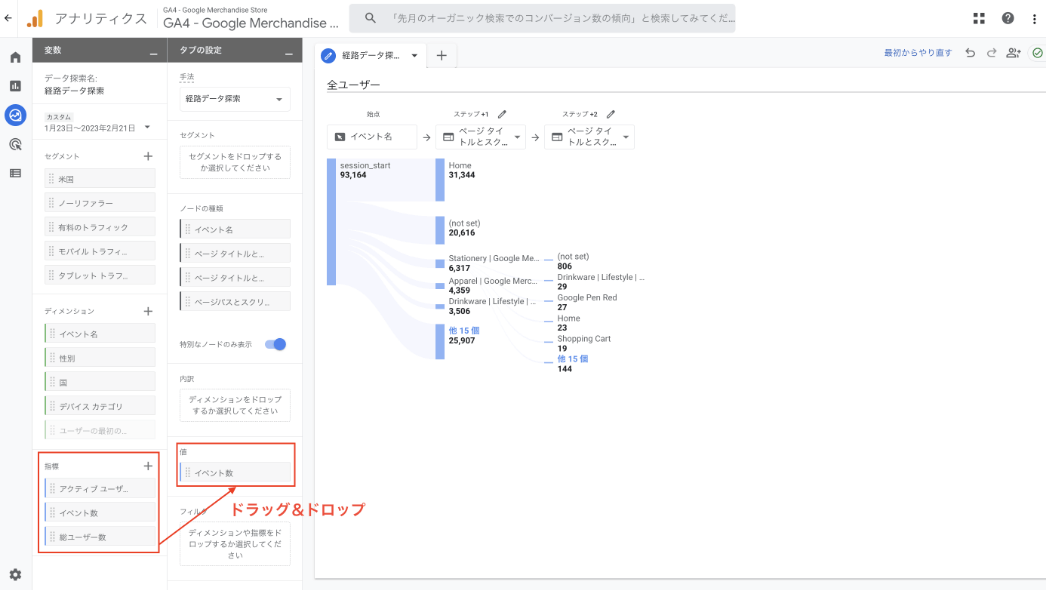Click the green check status icon
The height and width of the screenshot is (590, 1046).
tap(1037, 53)
